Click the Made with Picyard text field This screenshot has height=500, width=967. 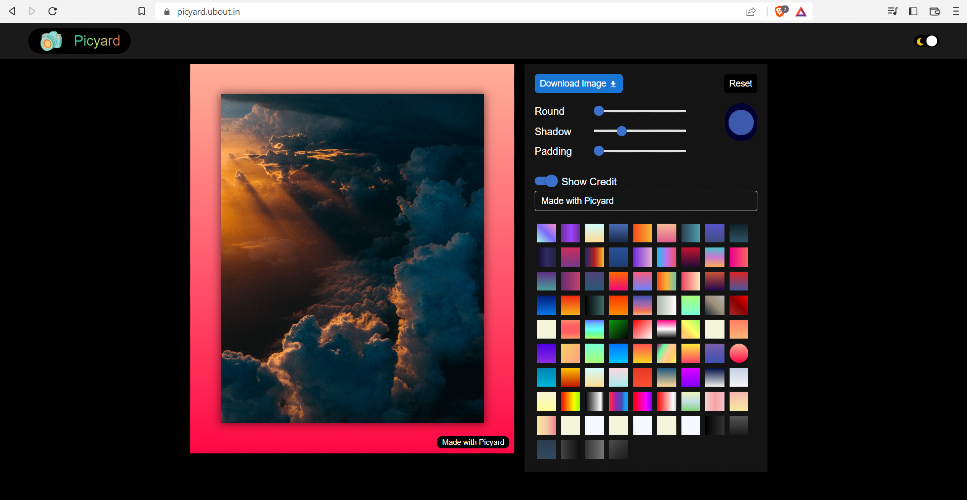[x=646, y=201]
